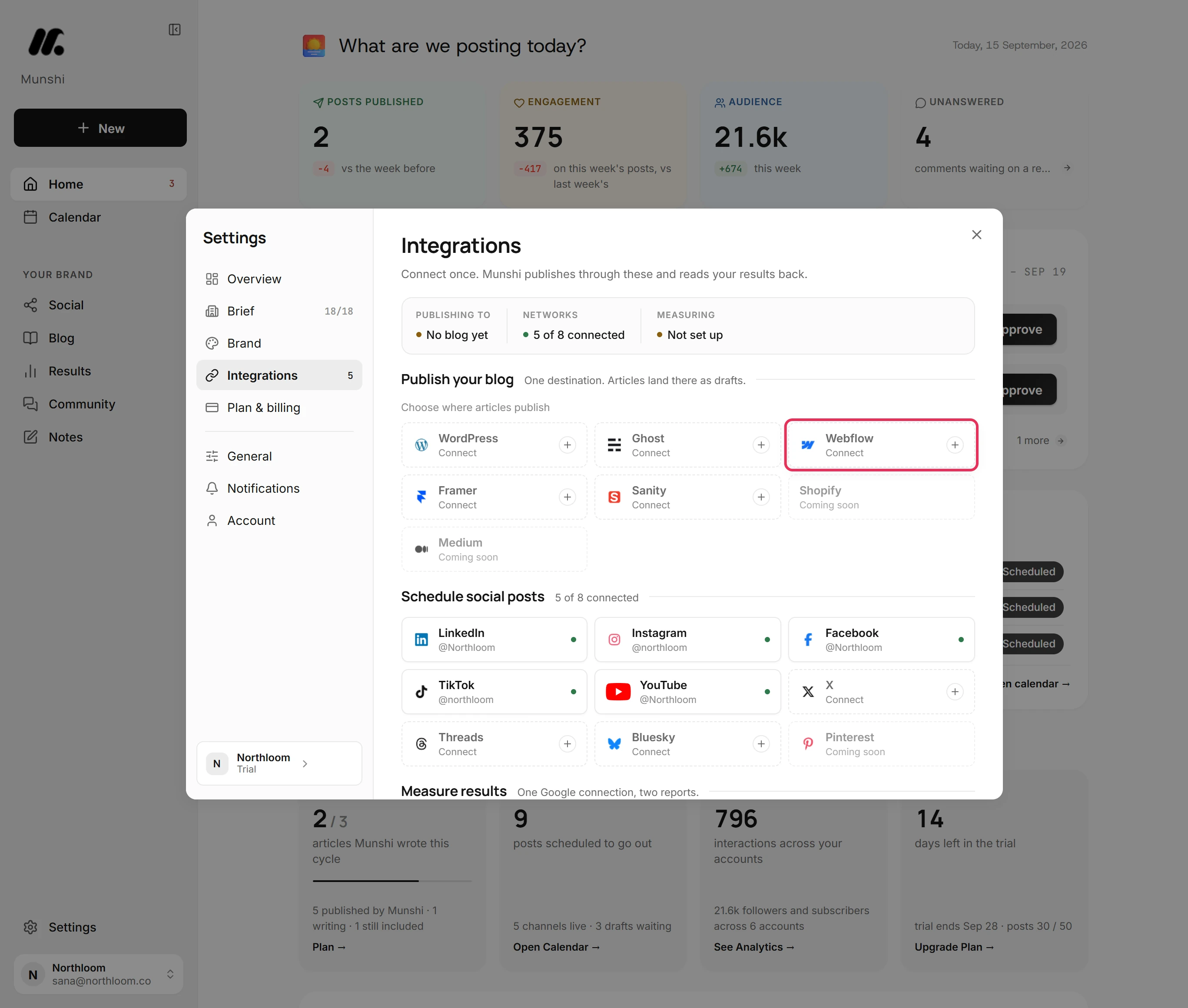Open Brief settings tab

(279, 311)
